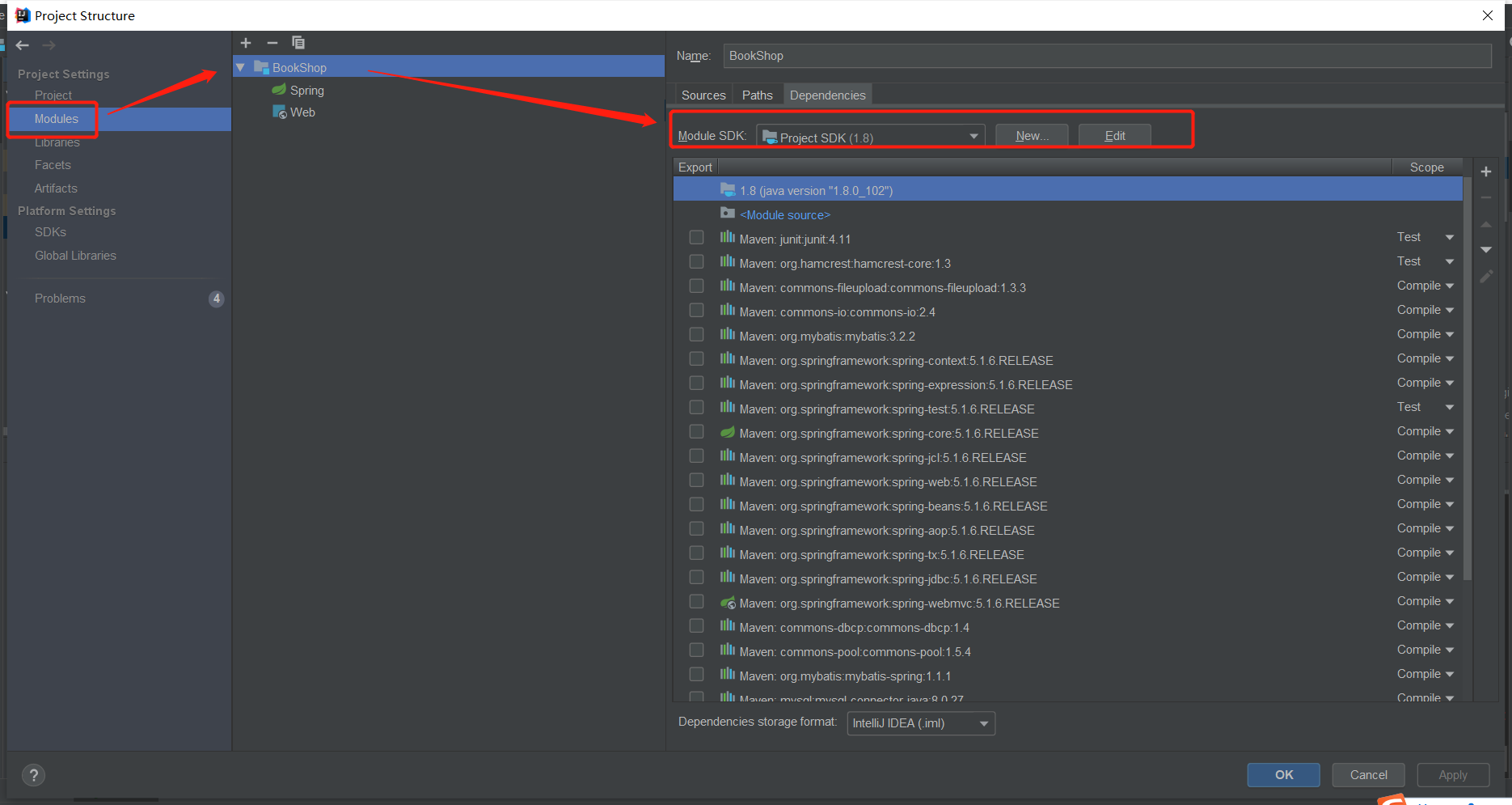Click the Edit SDK button
Viewport: 1512px width, 805px height.
(x=1115, y=136)
